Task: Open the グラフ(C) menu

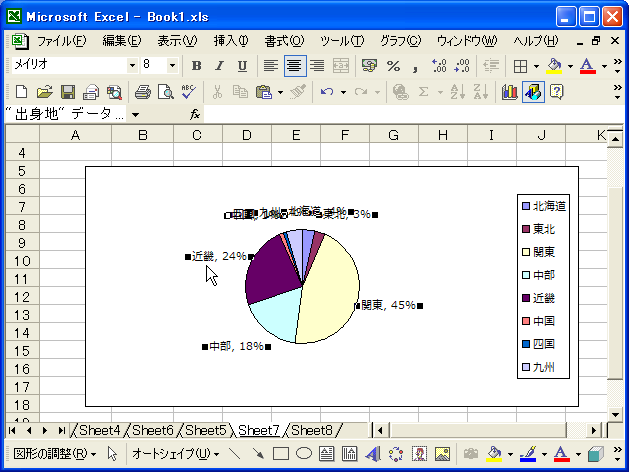Action: (400, 41)
